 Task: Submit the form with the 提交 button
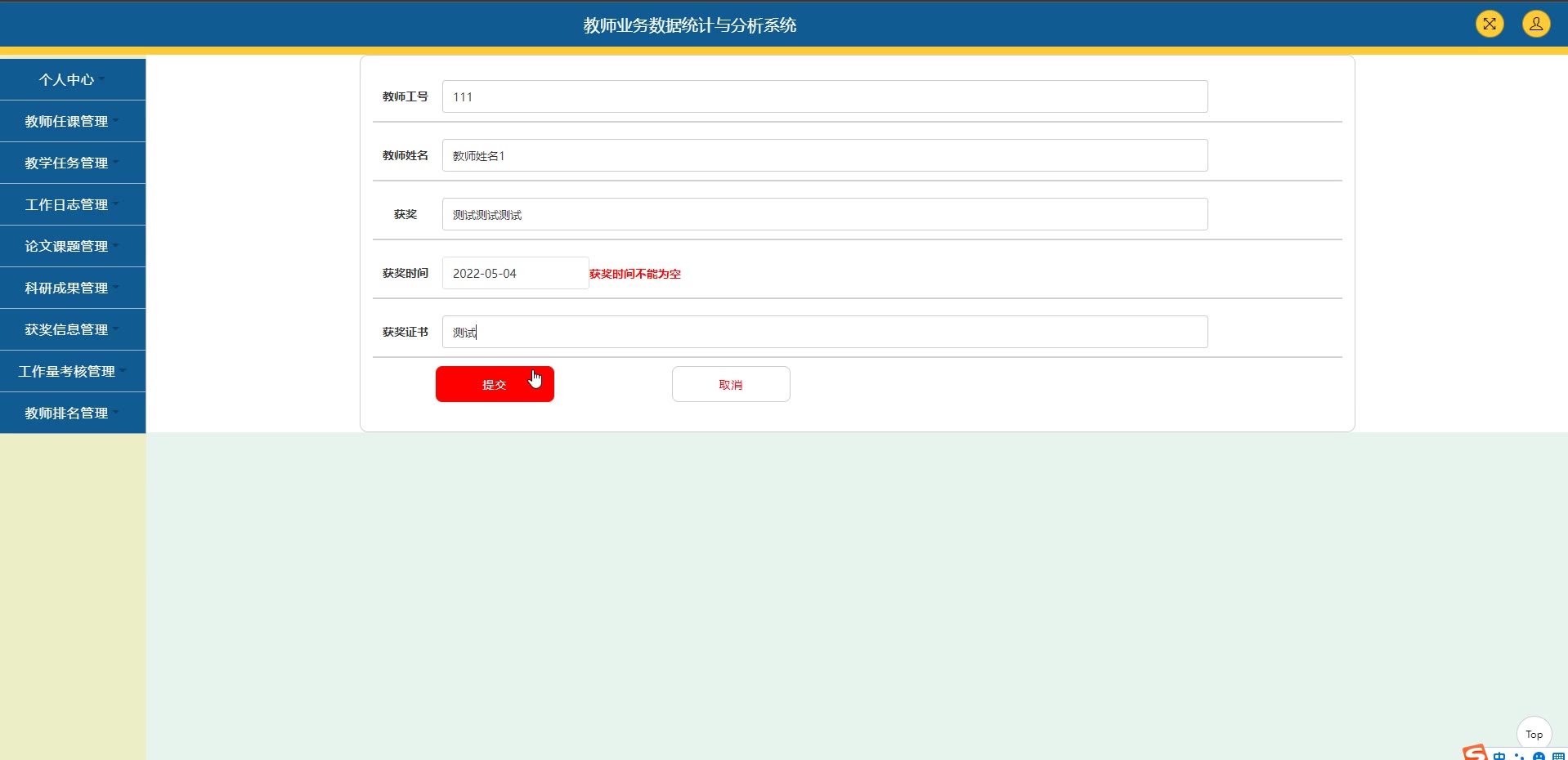(495, 384)
